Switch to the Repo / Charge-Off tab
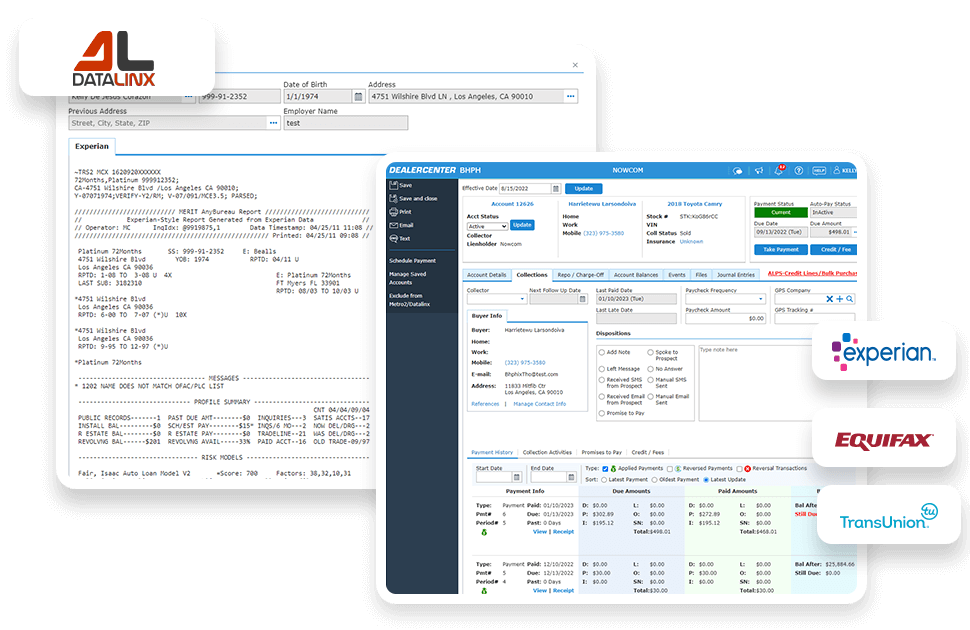The width and height of the screenshot is (970, 630). (580, 275)
